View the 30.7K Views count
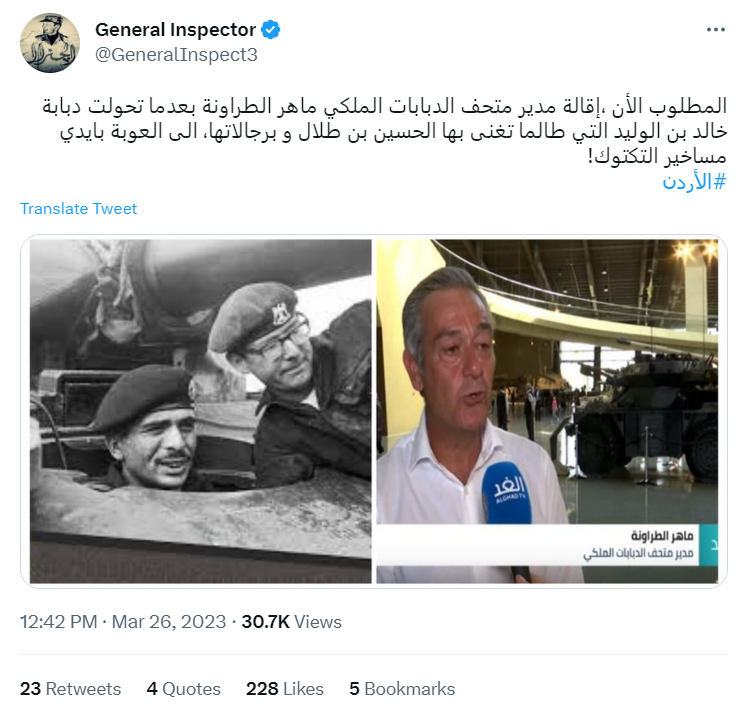The width and height of the screenshot is (746, 712). [x=292, y=622]
